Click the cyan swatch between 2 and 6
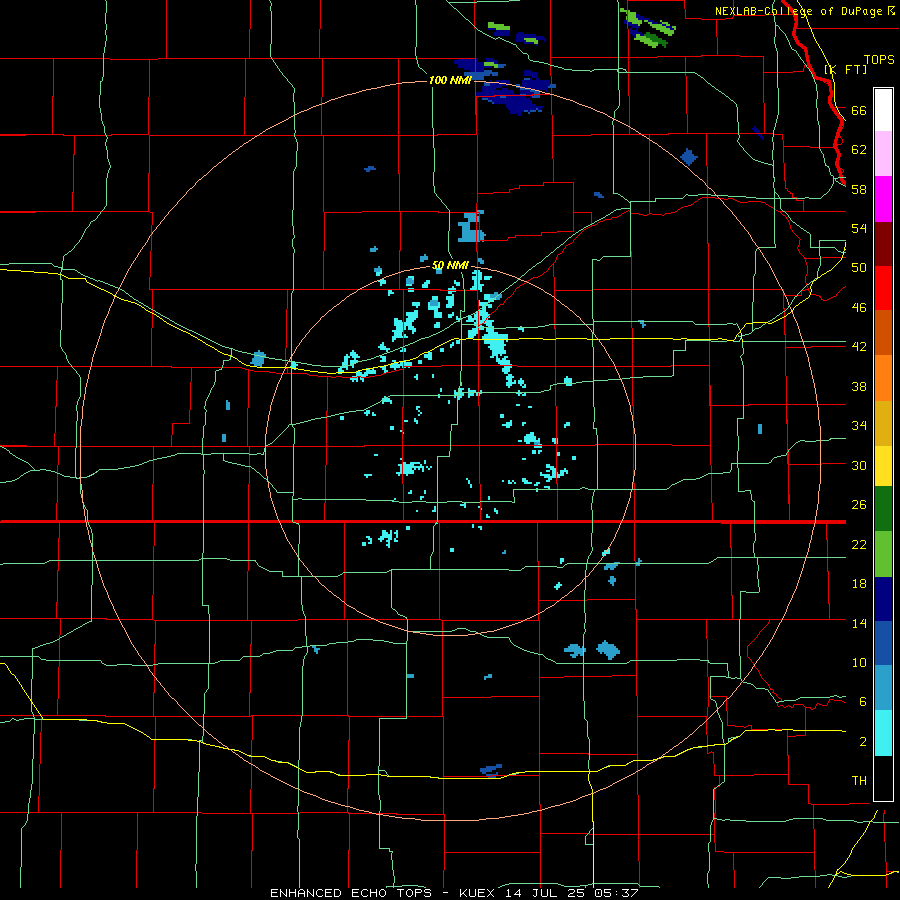Viewport: 900px width, 900px height. point(883,733)
